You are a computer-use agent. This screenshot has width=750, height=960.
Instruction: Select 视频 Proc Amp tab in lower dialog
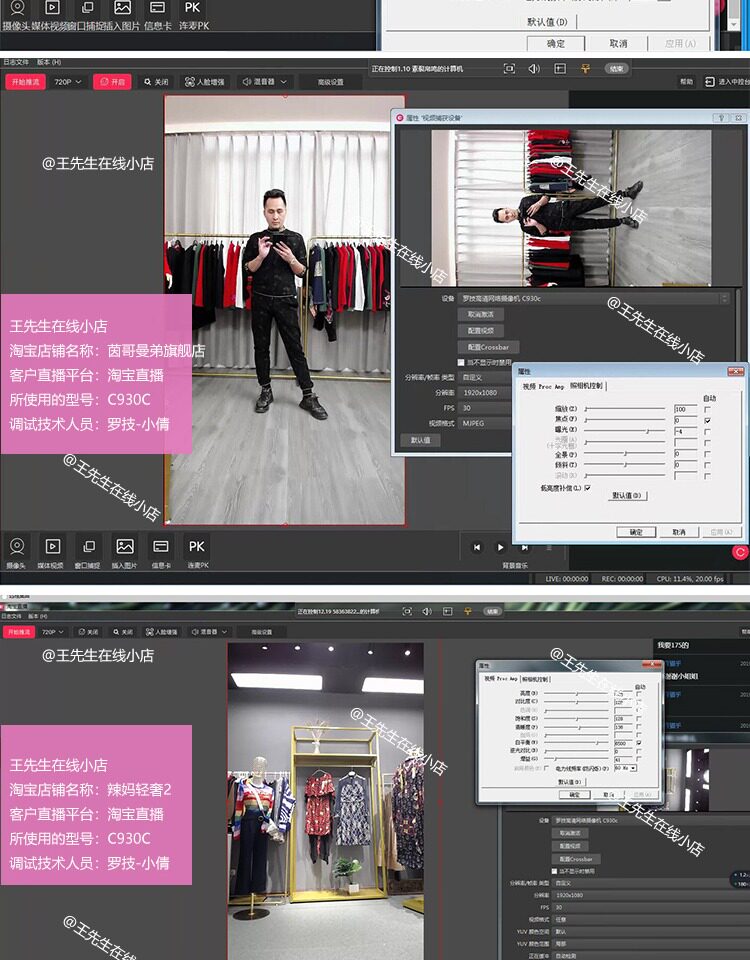coord(501,679)
